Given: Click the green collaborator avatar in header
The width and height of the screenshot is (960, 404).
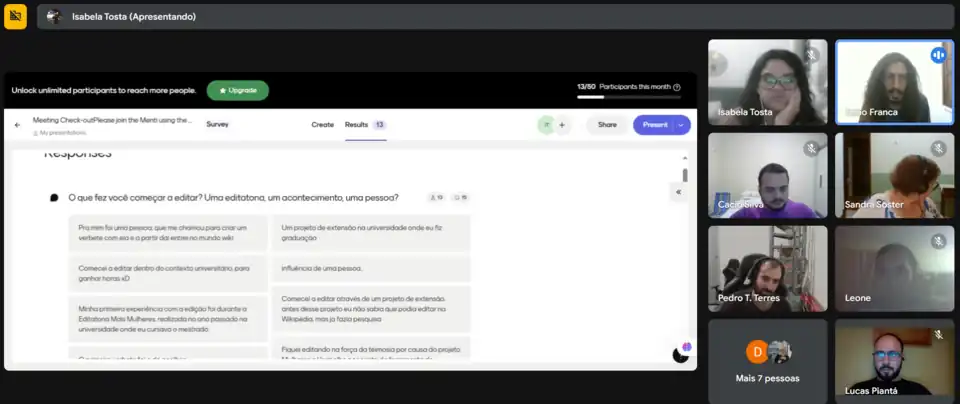Looking at the screenshot, I should [x=546, y=125].
